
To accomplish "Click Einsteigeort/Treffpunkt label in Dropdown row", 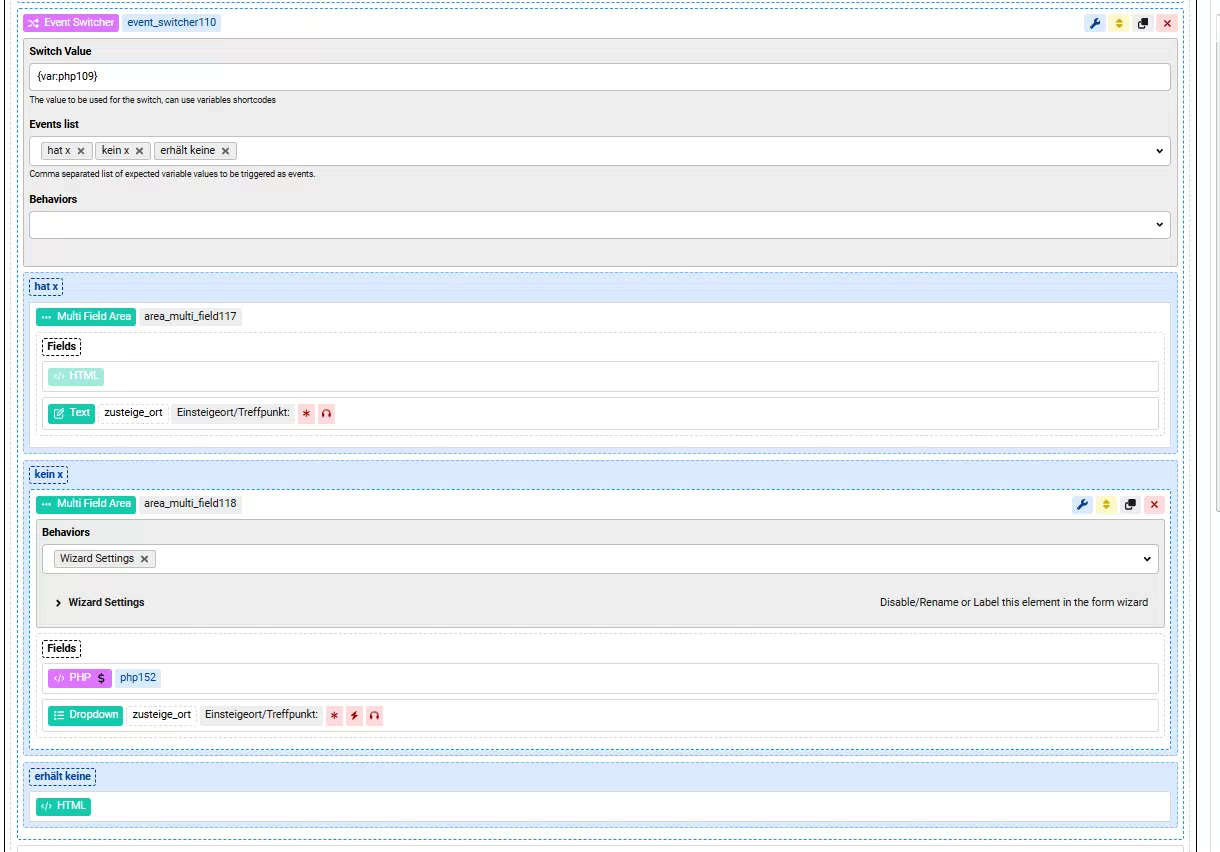I will coord(261,715).
